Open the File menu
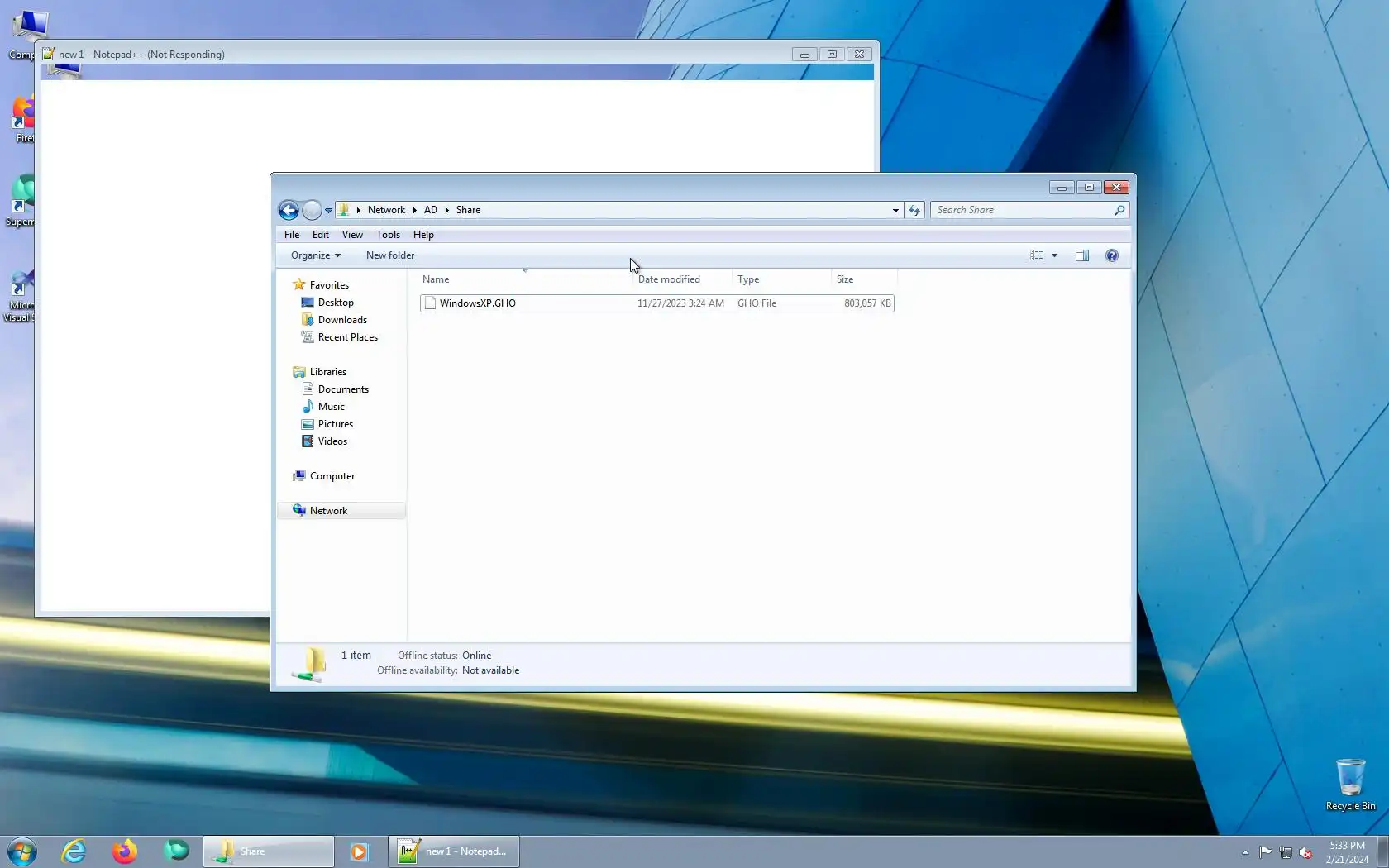The height and width of the screenshot is (868, 1389). coord(292,235)
